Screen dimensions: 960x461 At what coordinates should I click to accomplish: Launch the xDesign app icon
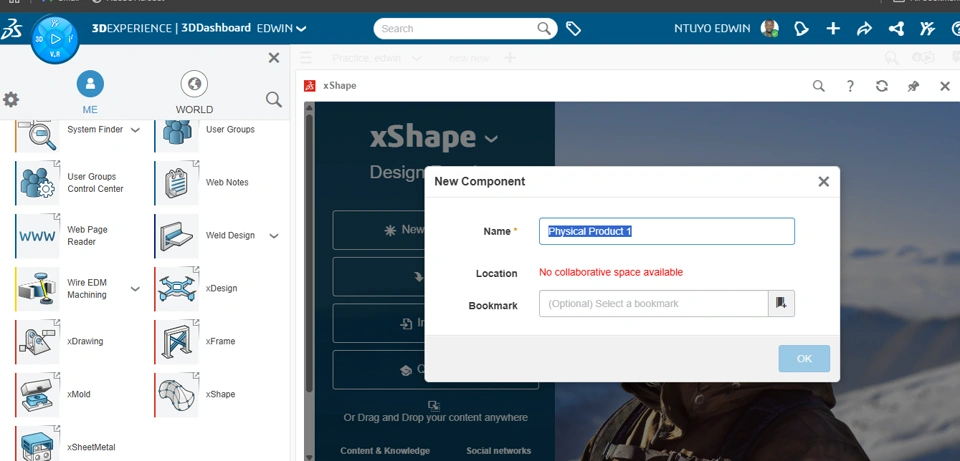(176, 289)
